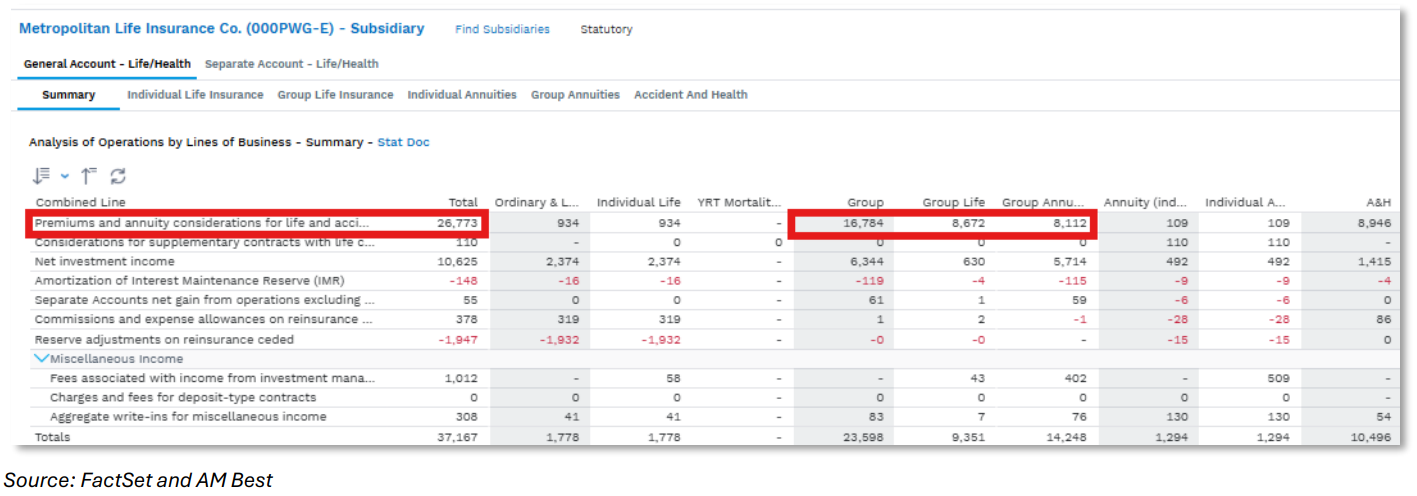Open the Individual Life Insurance tab
Screen dimensions: 1417x496
[195, 95]
